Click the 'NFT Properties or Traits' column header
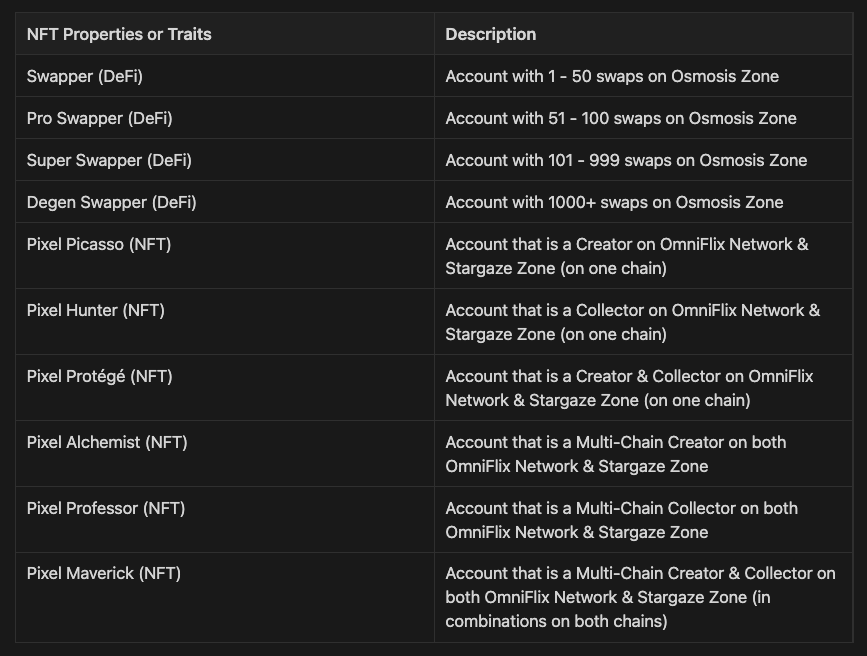 point(119,34)
